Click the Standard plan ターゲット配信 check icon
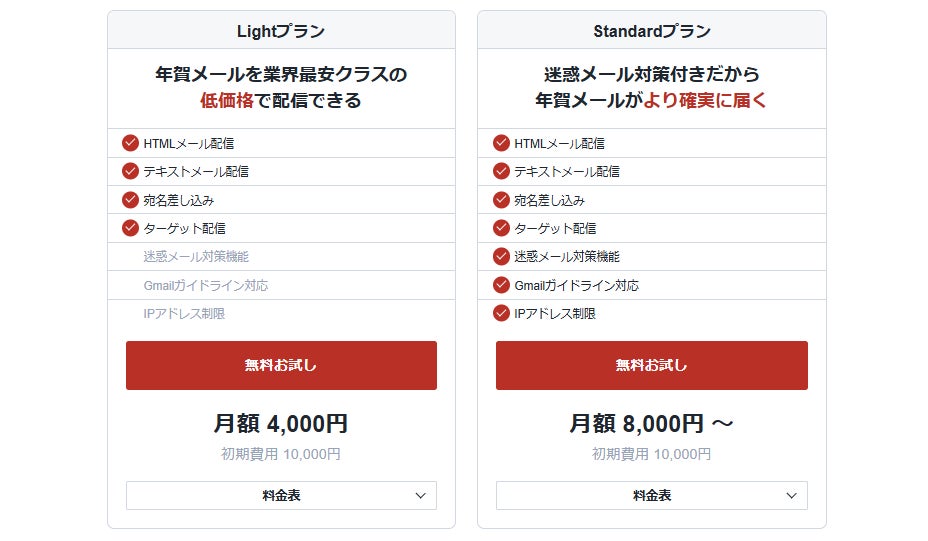 point(501,228)
